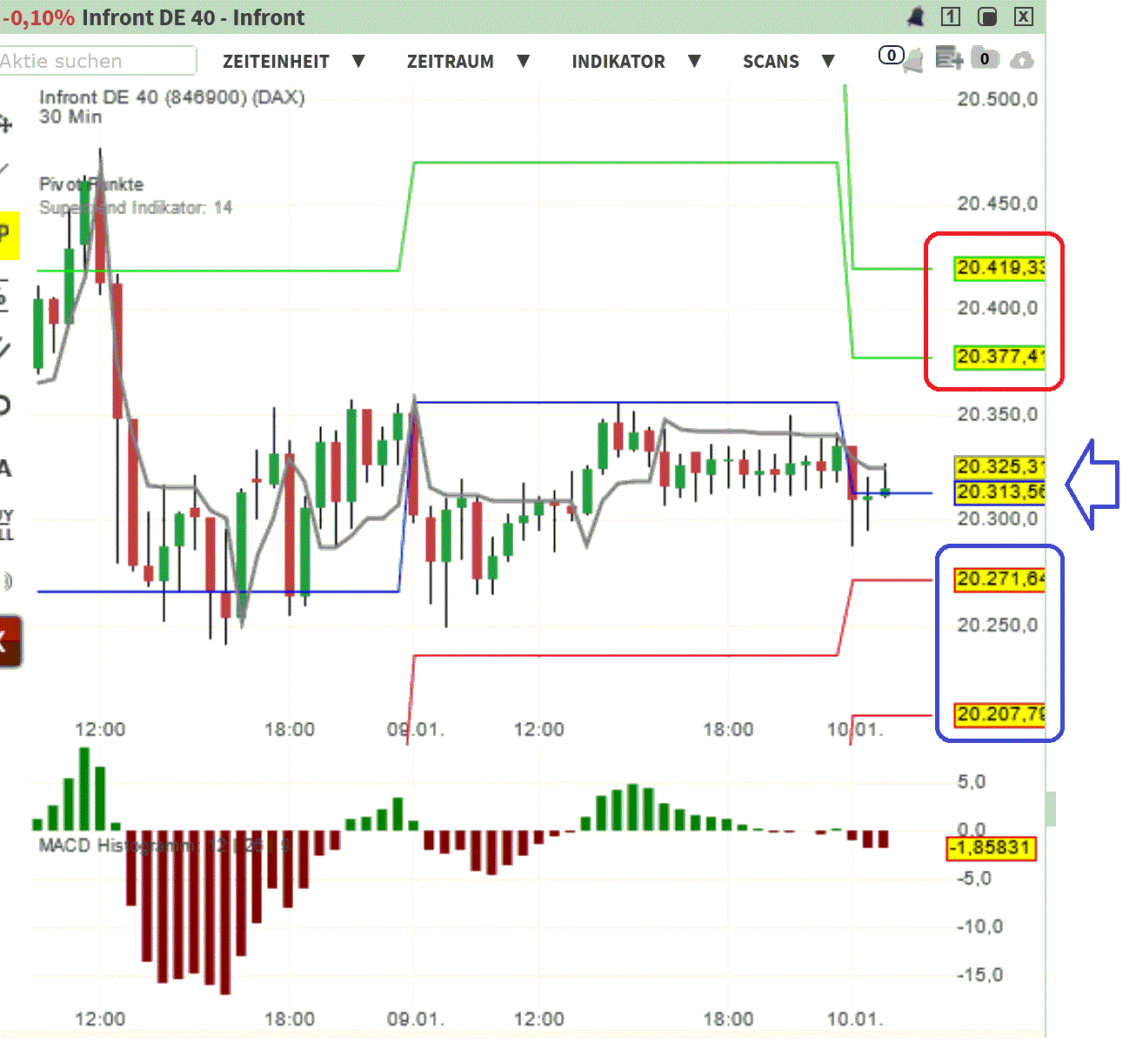Open the cloud sync icon
Image resolution: width=1136 pixels, height=1064 pixels.
point(1022,58)
